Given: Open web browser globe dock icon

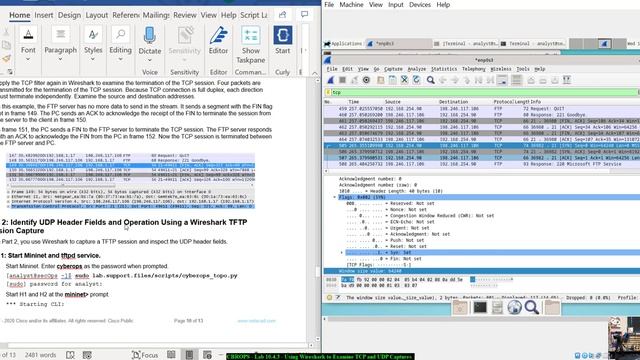Looking at the screenshot, I should tap(514, 307).
